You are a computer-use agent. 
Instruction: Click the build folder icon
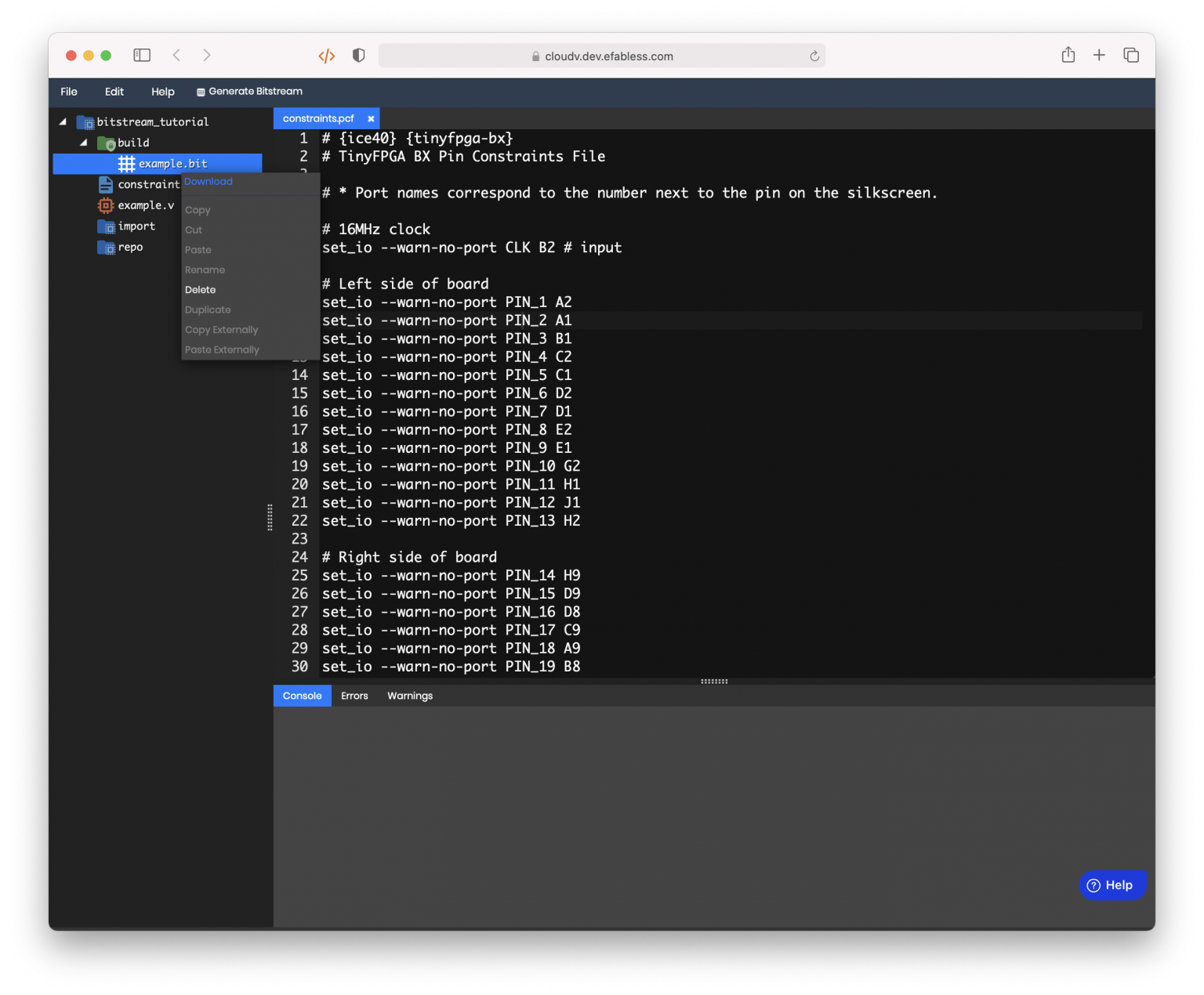coord(106,143)
